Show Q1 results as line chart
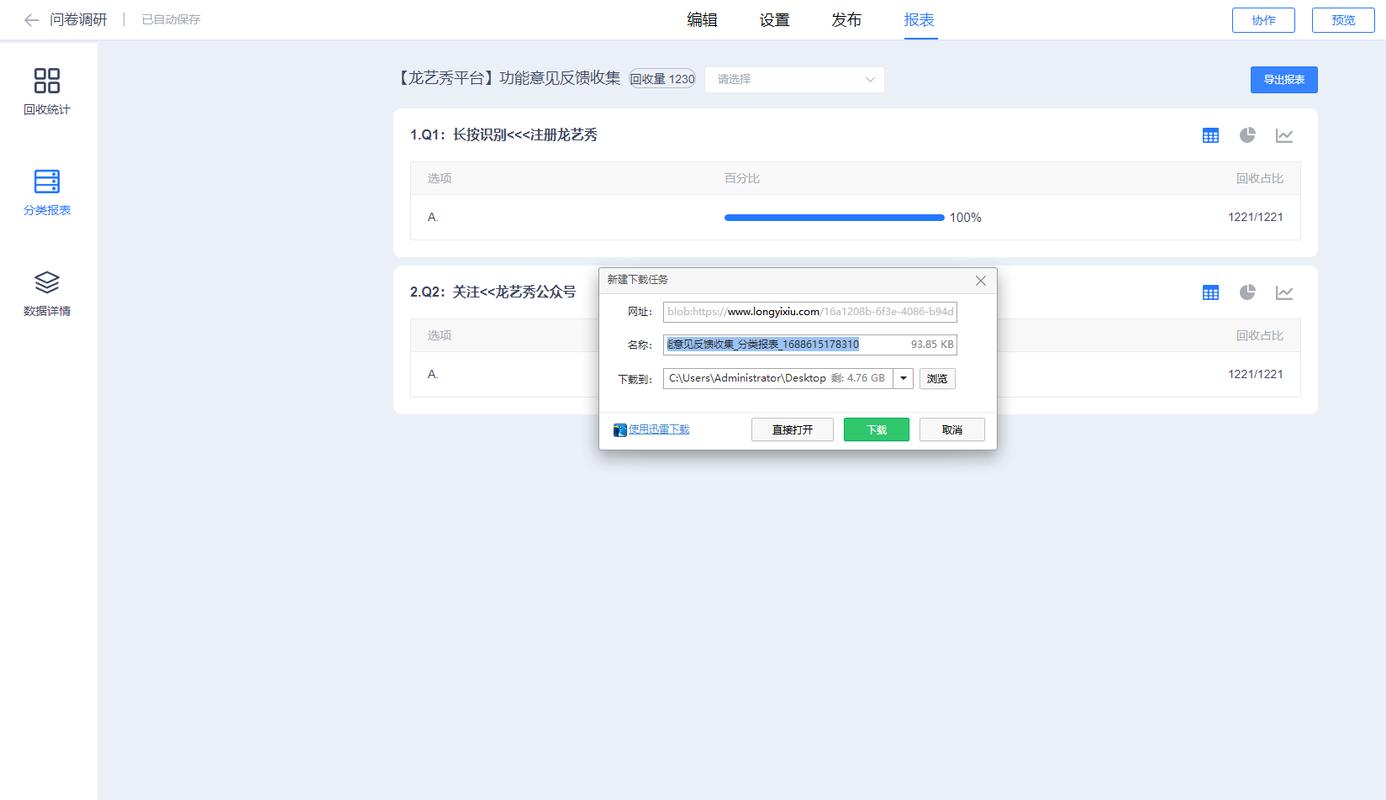 click(x=1284, y=135)
